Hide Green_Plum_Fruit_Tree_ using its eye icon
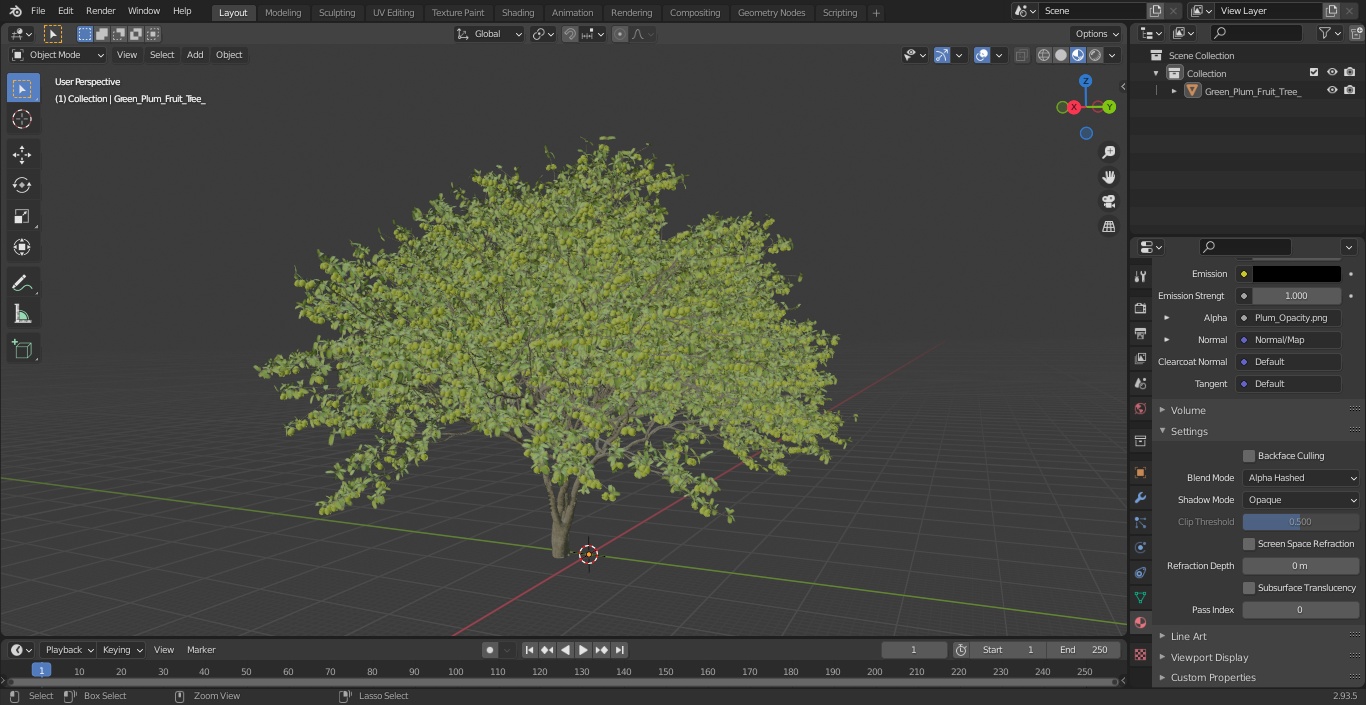This screenshot has width=1366, height=705. (x=1332, y=91)
